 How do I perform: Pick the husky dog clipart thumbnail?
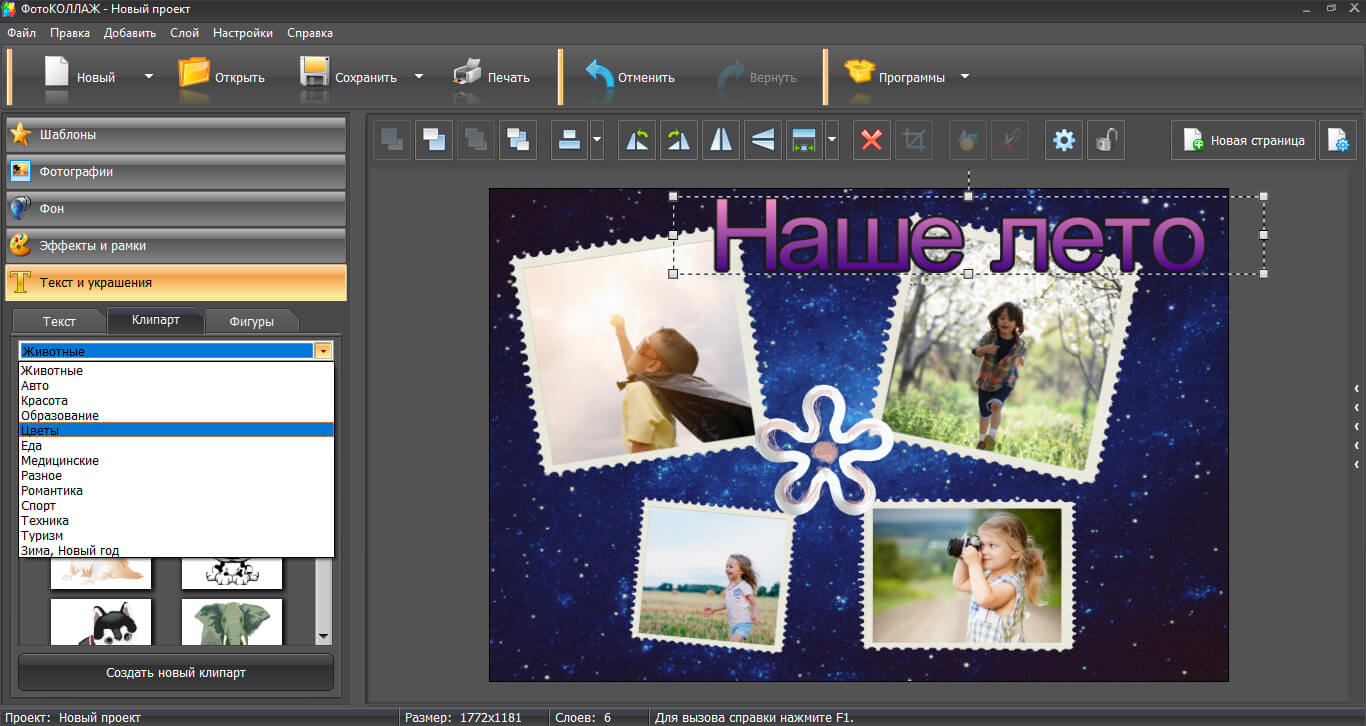(x=101, y=621)
